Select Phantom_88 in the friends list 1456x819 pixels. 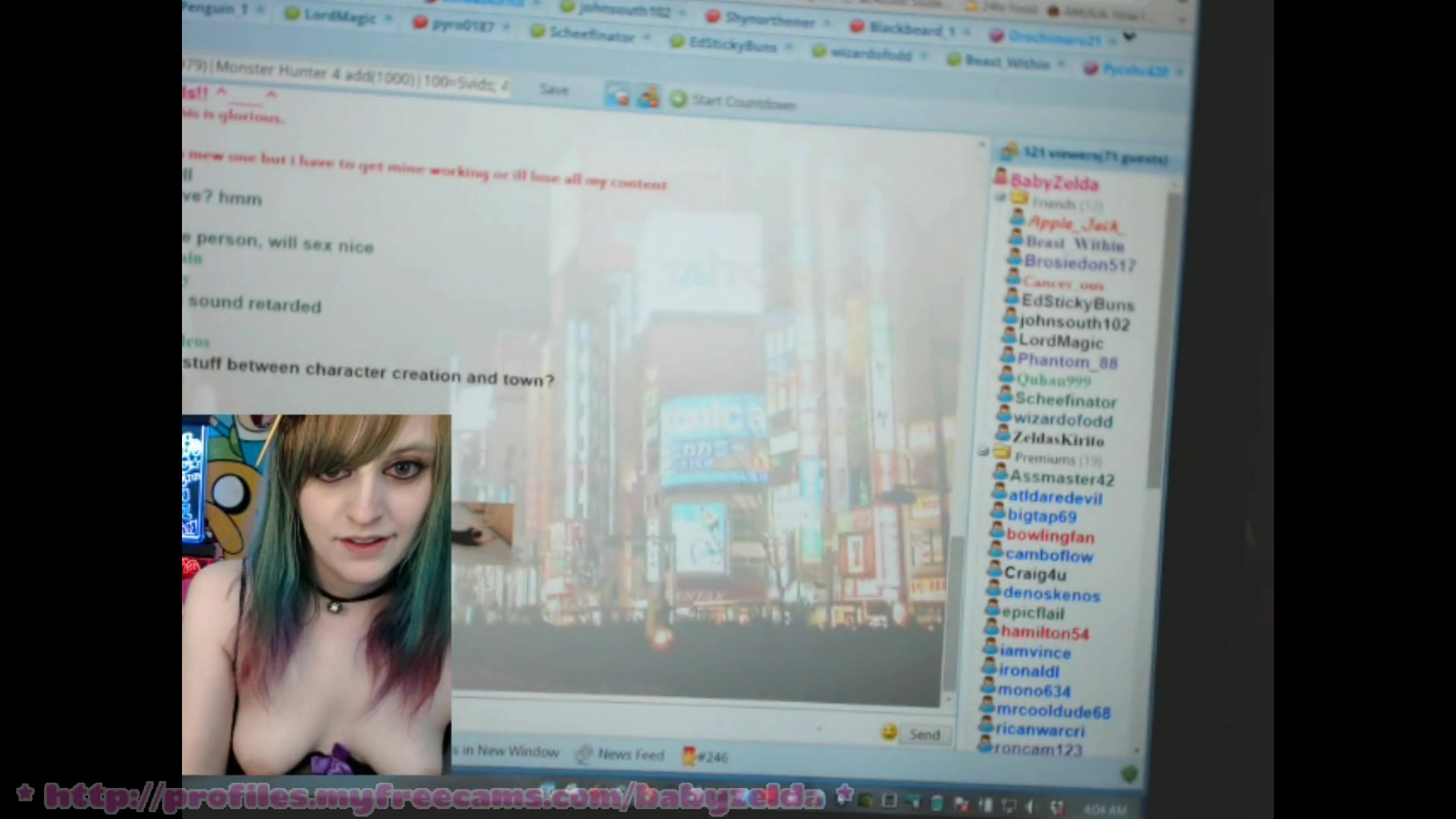[1066, 362]
